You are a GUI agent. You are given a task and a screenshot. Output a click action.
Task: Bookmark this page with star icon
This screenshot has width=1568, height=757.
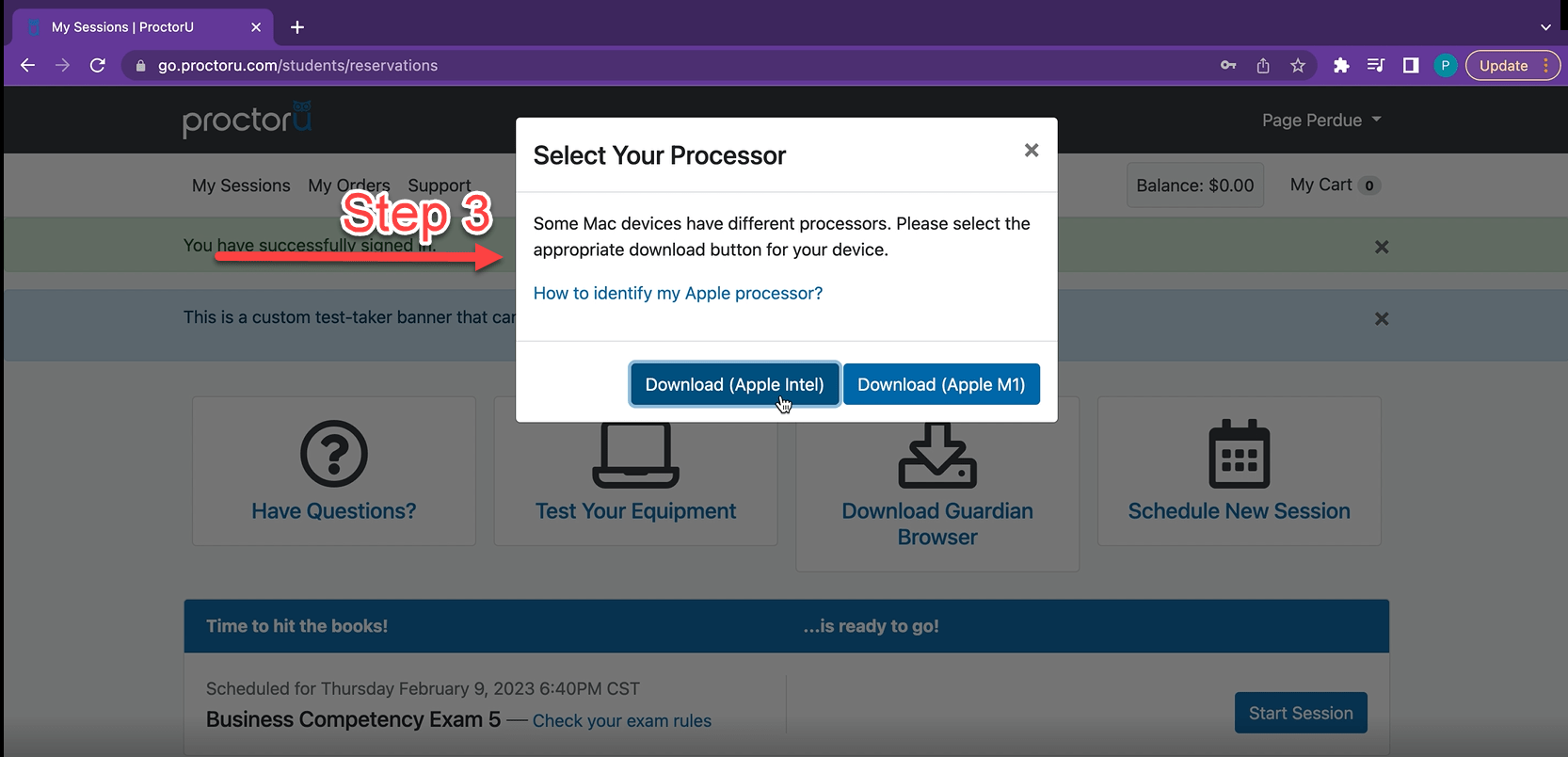(x=1298, y=66)
